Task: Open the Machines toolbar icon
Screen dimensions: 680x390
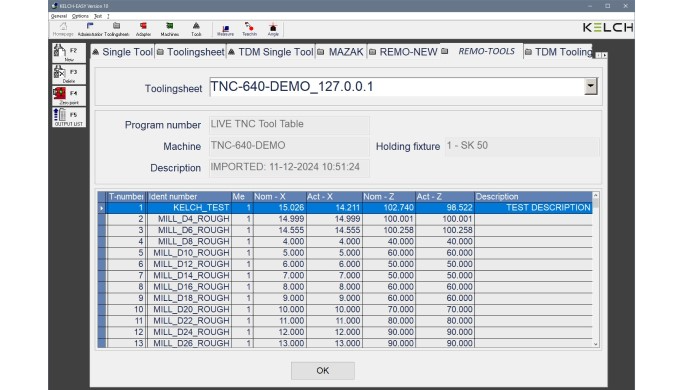Action: (x=170, y=29)
